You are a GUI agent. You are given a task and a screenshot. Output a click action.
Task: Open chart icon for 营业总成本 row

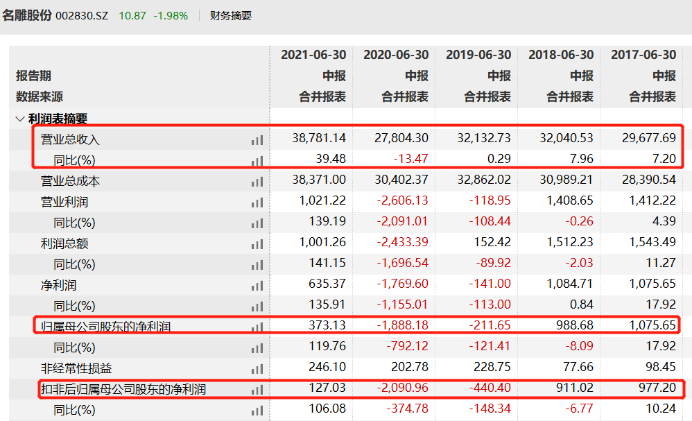pyautogui.click(x=257, y=181)
